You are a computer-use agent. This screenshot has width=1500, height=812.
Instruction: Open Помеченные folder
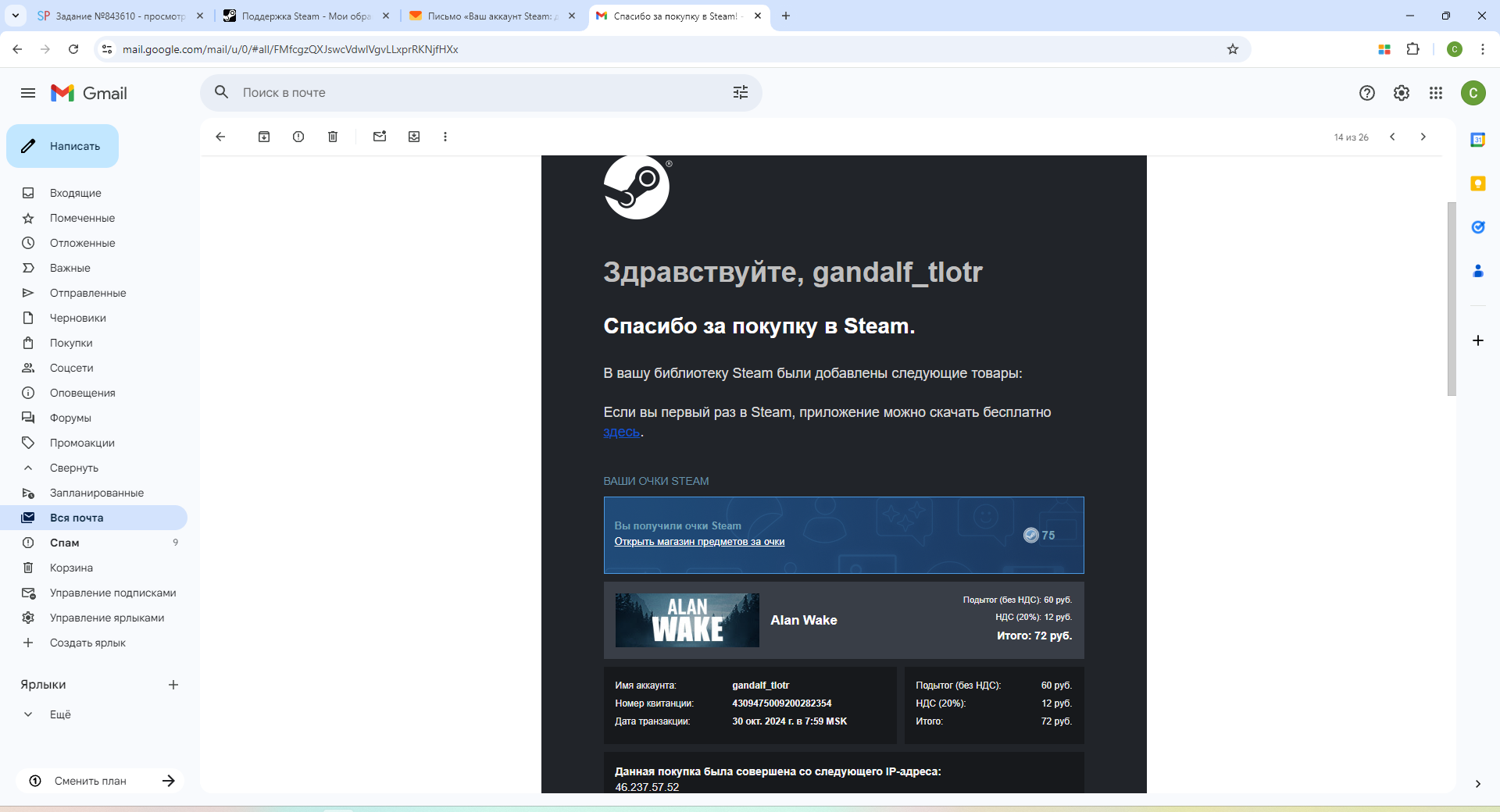pos(94,218)
